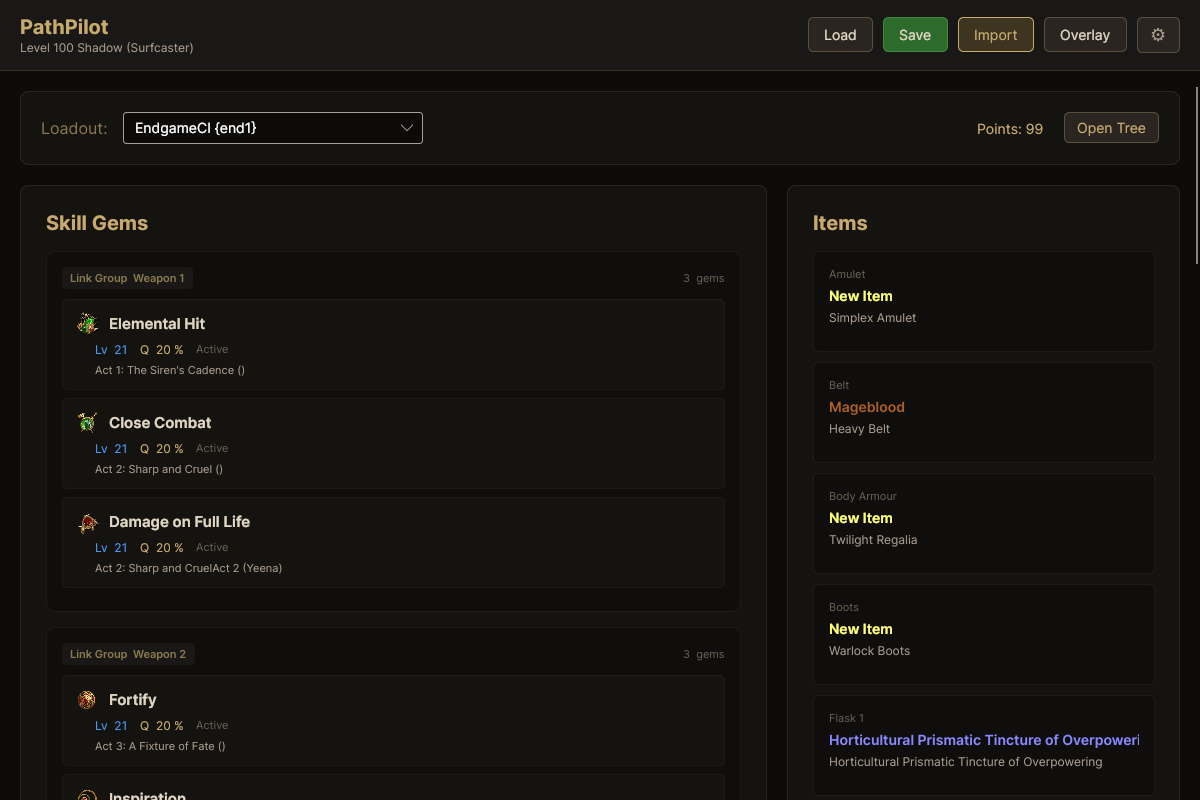The image size is (1200, 800).
Task: Click the Link Group Weapon 2 header
Action: click(128, 653)
